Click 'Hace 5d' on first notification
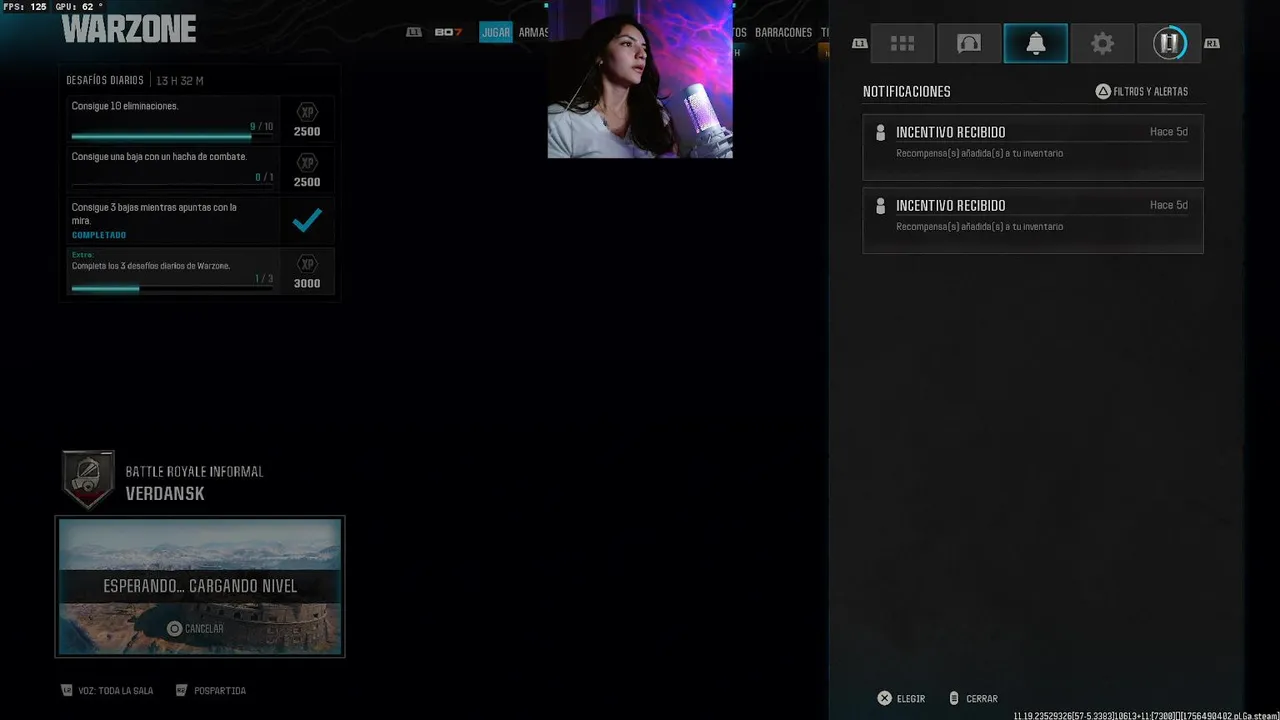This screenshot has height=720, width=1280. click(1169, 132)
